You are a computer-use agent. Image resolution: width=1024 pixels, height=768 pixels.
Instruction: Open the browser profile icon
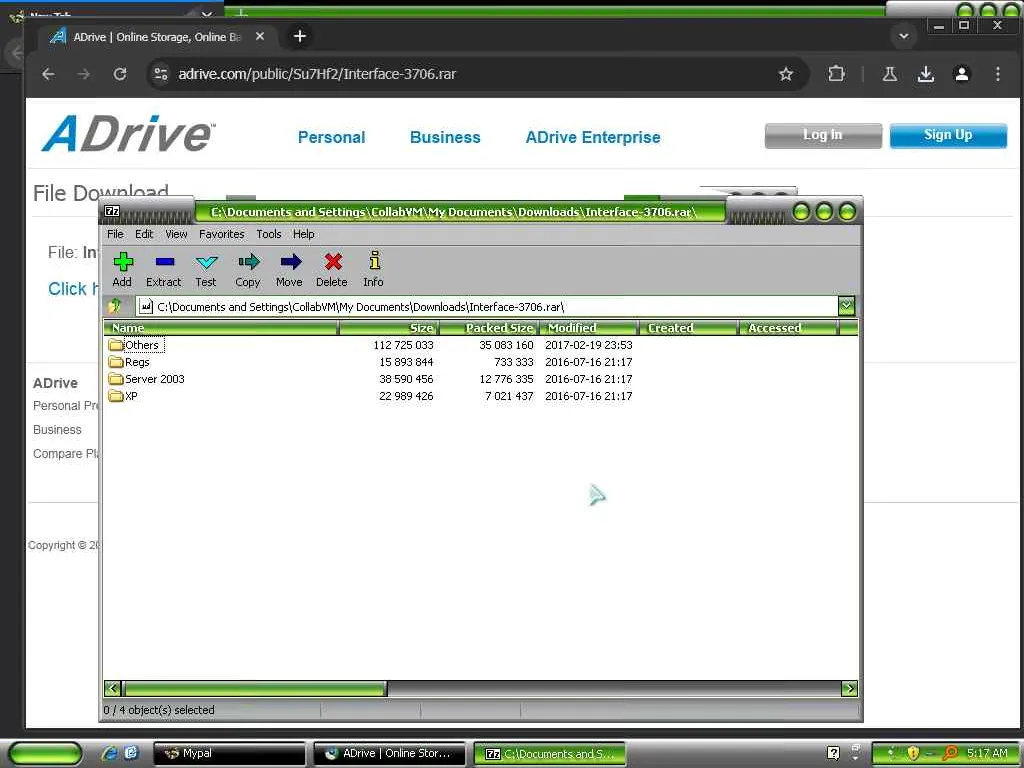coord(961,74)
